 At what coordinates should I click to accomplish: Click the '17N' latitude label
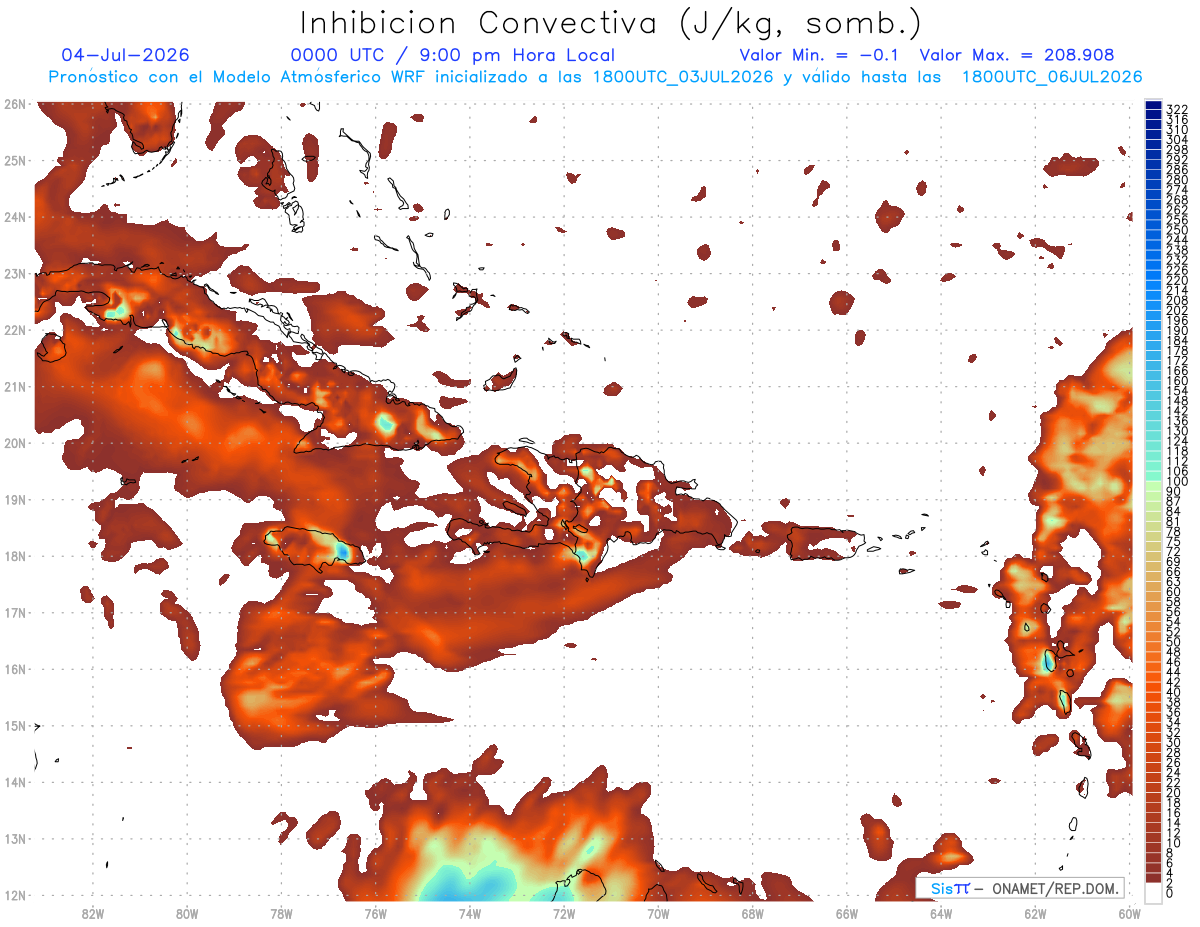point(14,612)
